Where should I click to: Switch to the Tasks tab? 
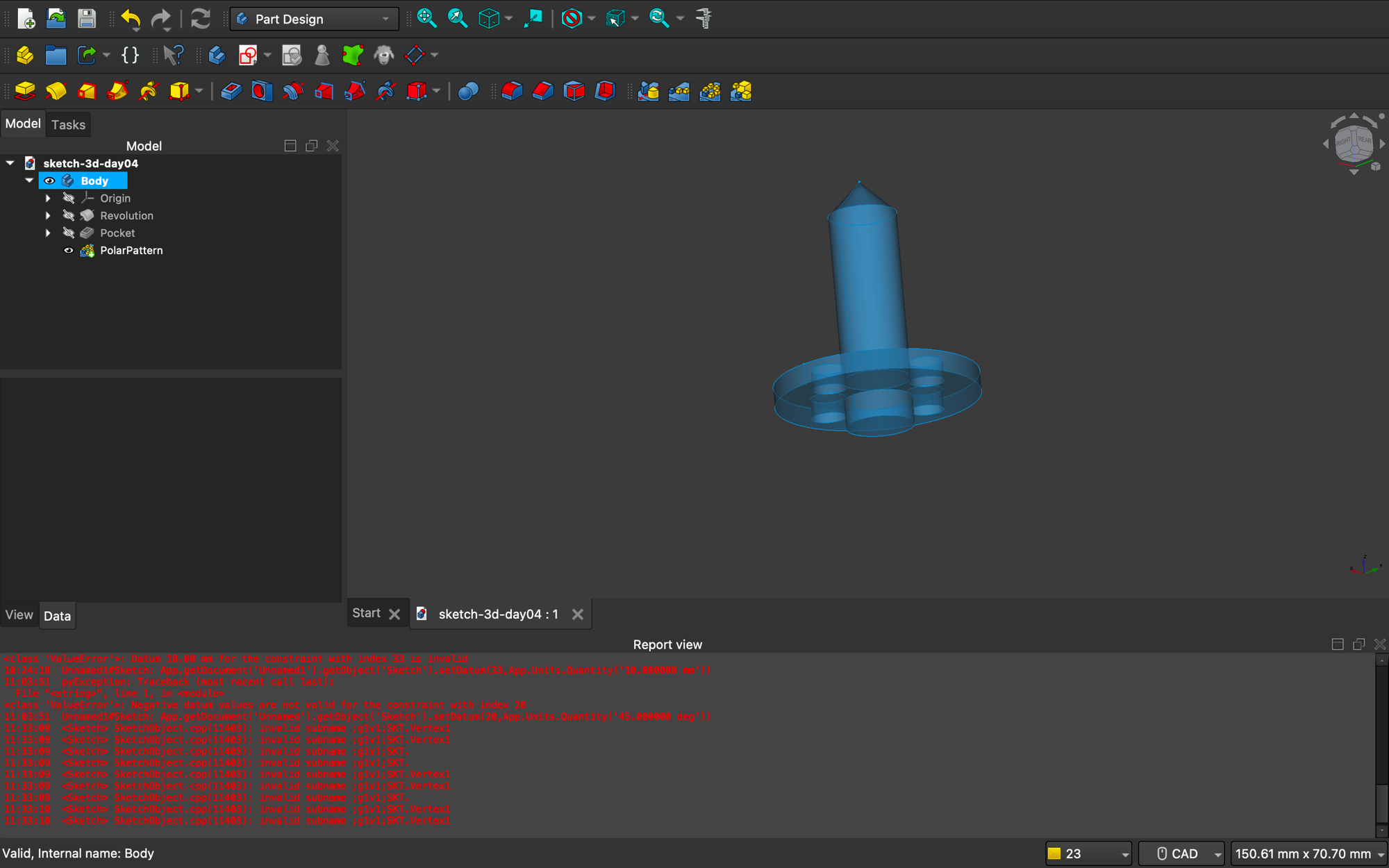68,124
